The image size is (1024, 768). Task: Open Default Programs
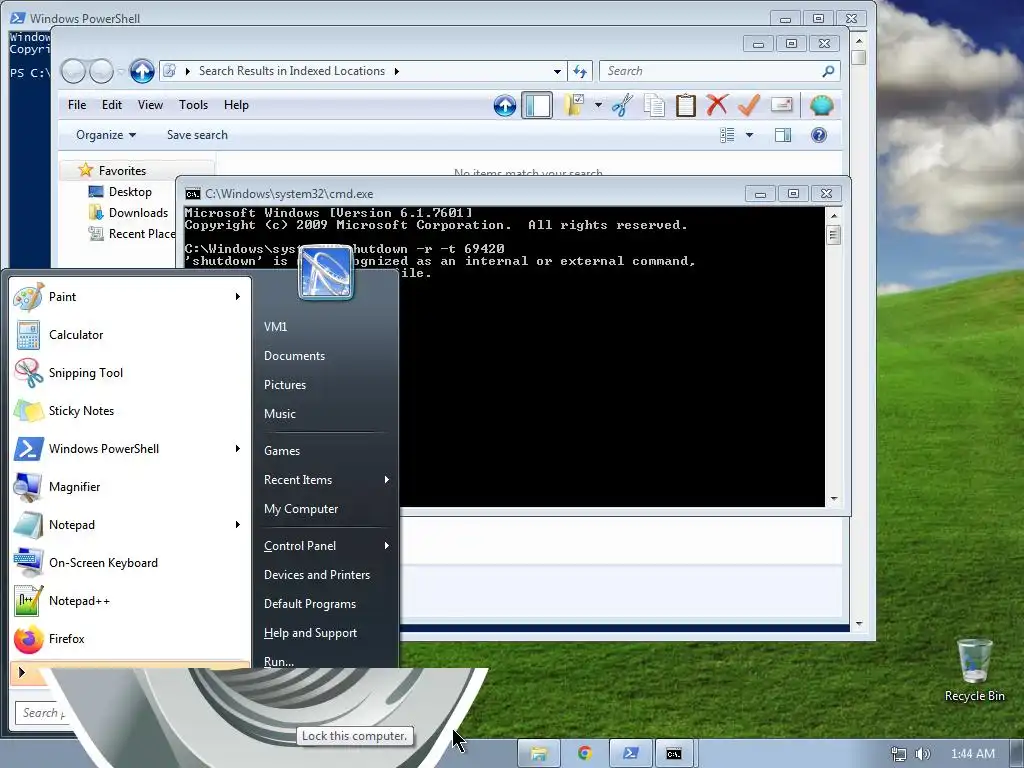point(310,604)
